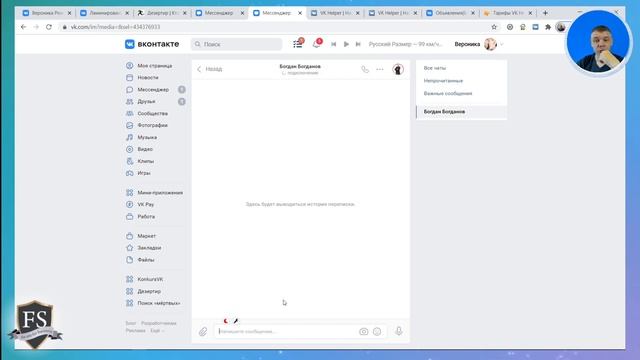Click Богдан Богданов name in chat header
Viewport: 640px width, 360px height.
(300, 66)
